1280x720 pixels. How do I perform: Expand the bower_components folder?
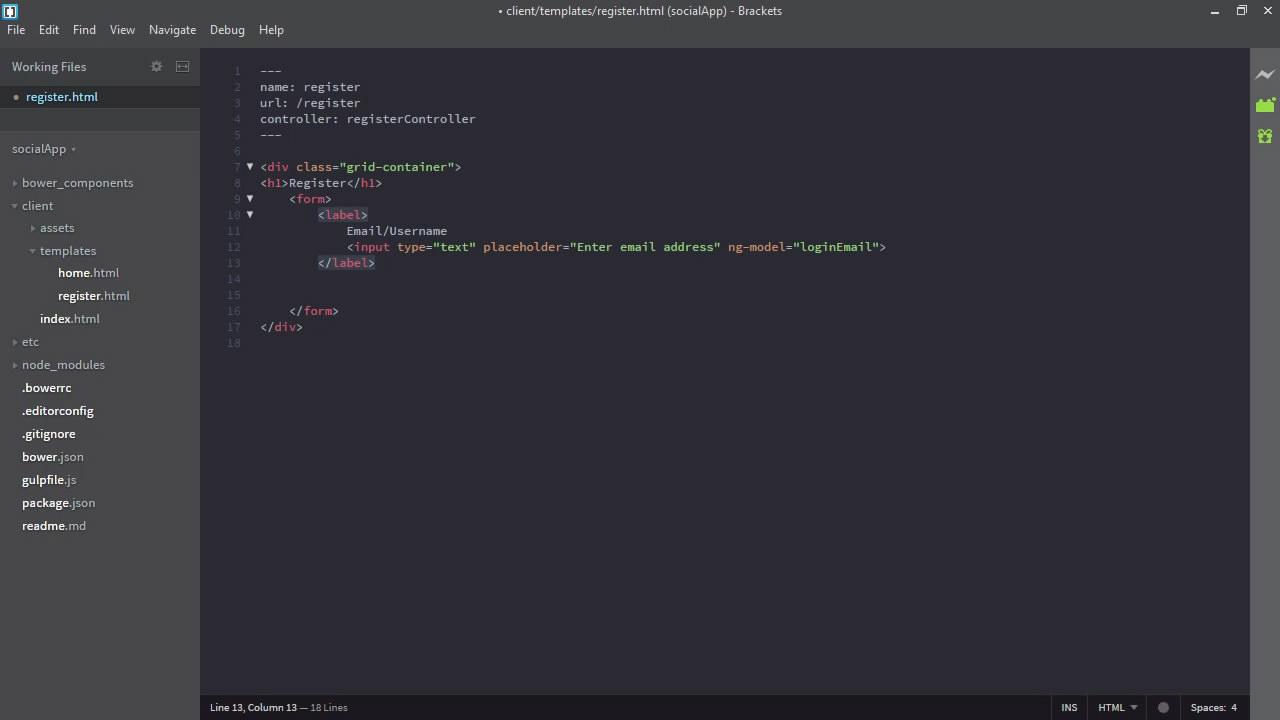(77, 183)
